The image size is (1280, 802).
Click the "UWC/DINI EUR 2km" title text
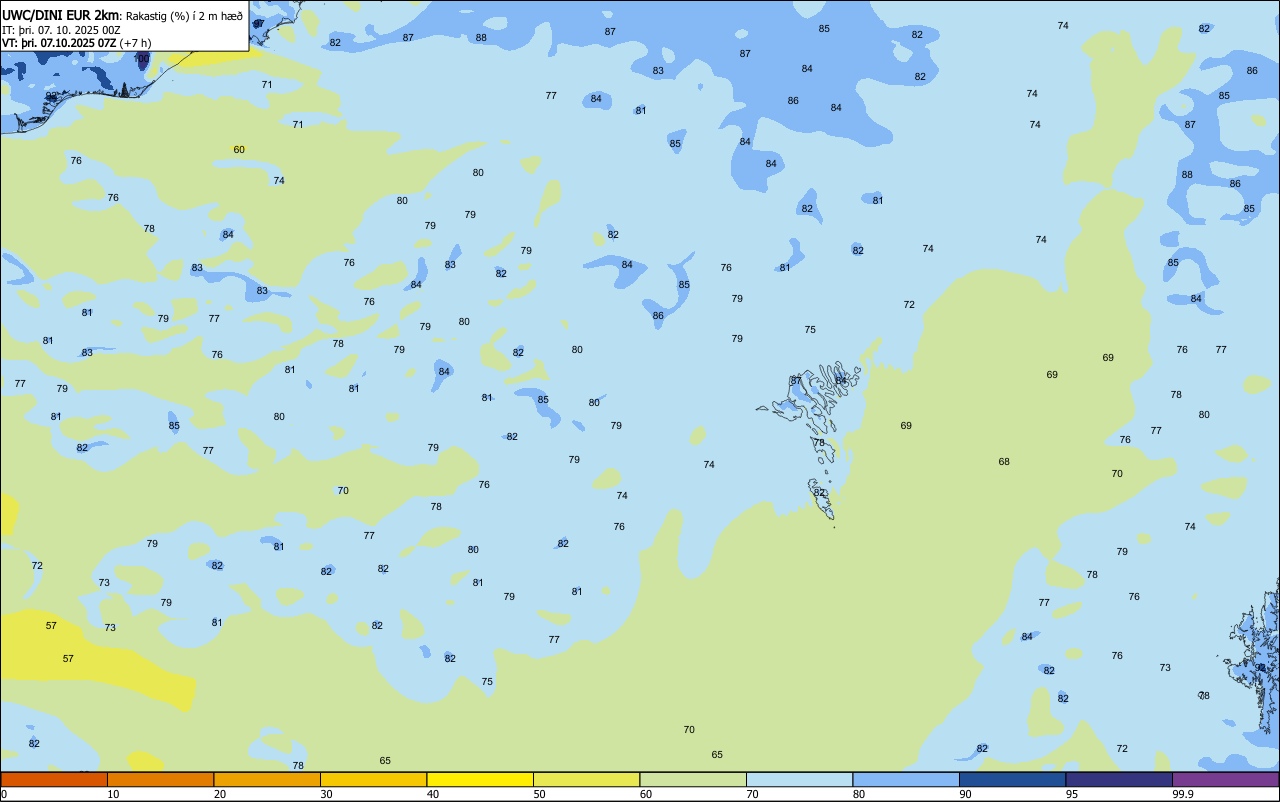point(61,15)
